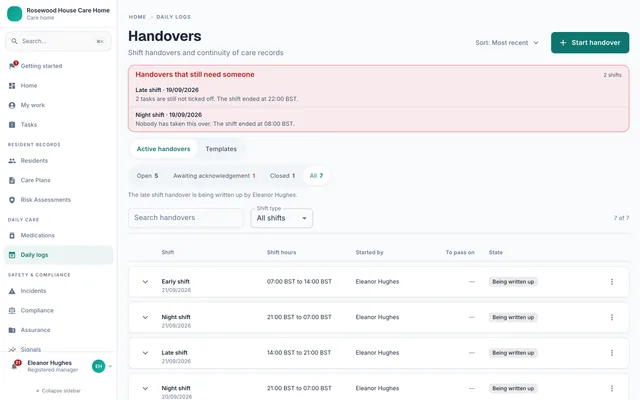The height and width of the screenshot is (400, 640).
Task: Filter by Awaiting acknowledgement 1
Action: (x=214, y=176)
